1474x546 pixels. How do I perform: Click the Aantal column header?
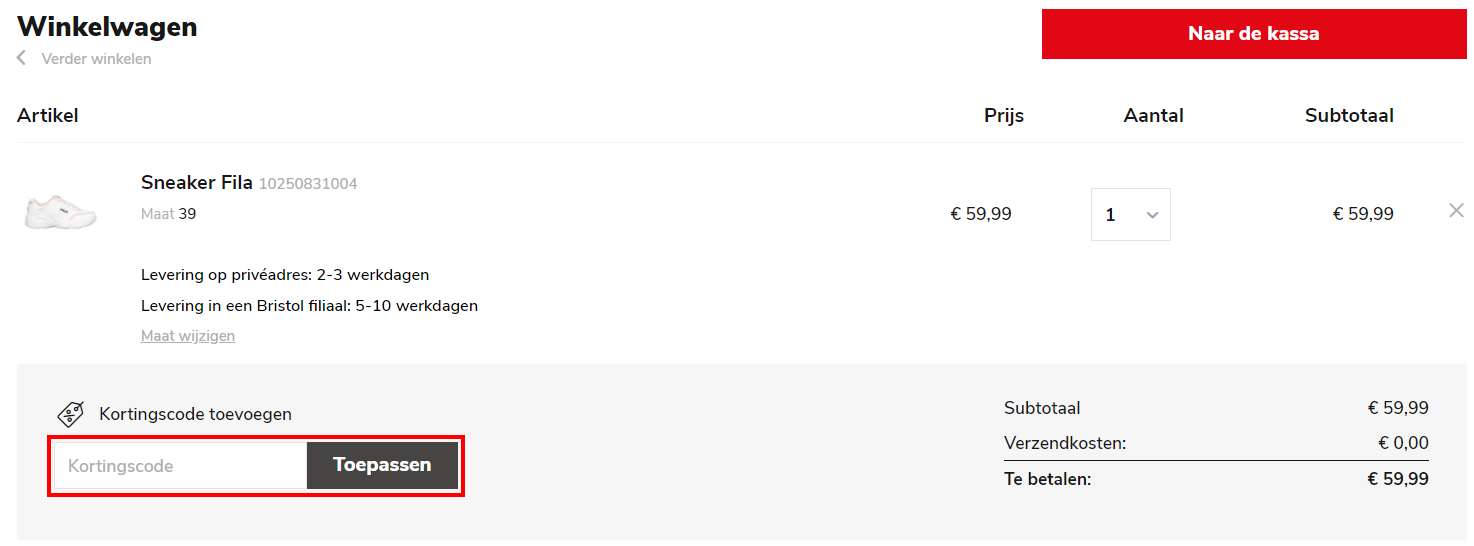pos(1153,116)
